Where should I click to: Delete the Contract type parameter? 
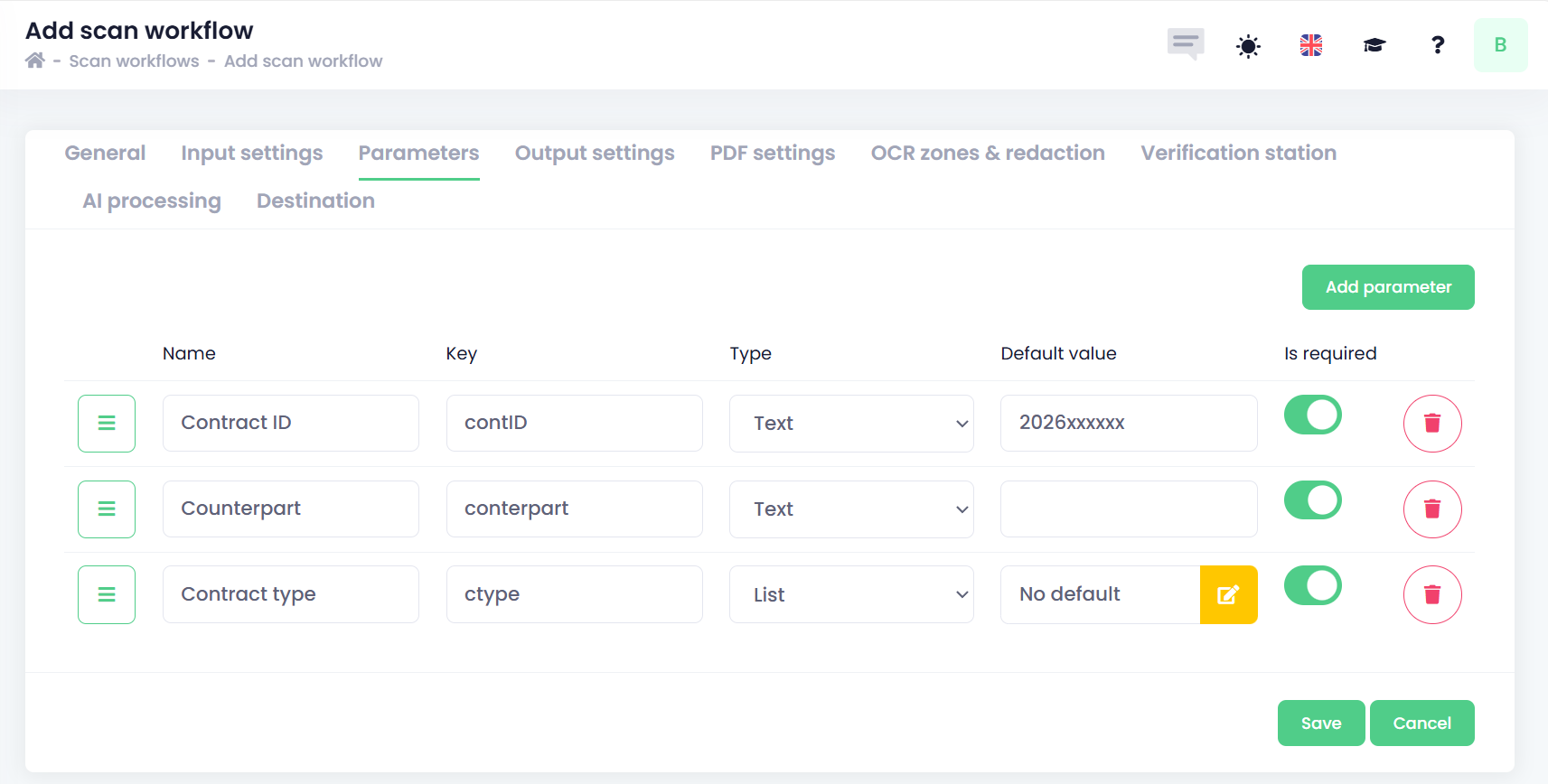pos(1431,594)
